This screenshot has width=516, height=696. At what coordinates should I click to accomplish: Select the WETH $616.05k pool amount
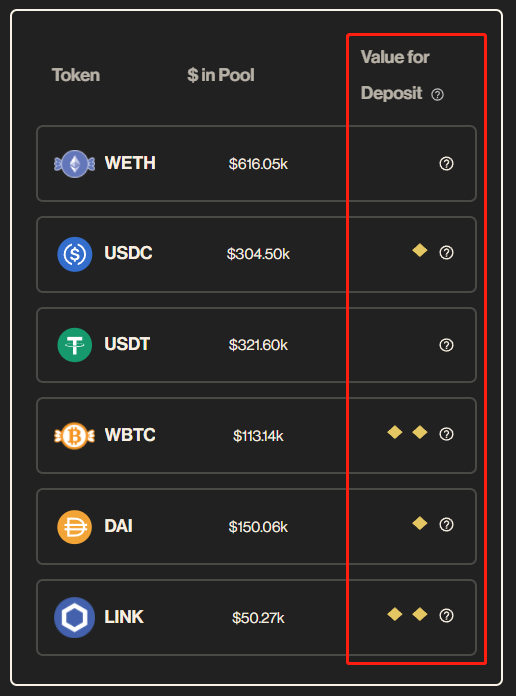(x=258, y=164)
